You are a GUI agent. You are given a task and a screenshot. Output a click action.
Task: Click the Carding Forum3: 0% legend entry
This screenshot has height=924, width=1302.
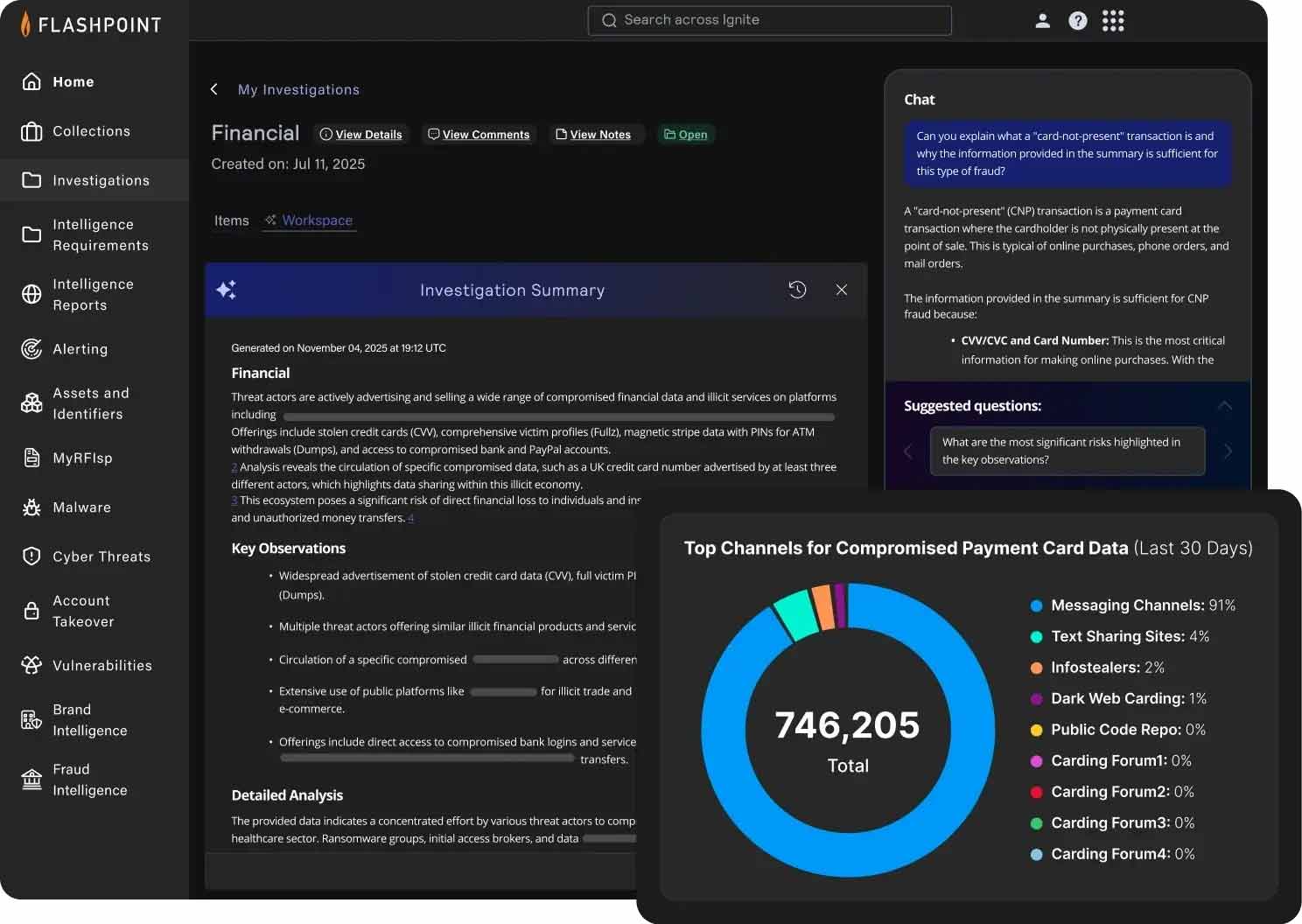click(x=1112, y=822)
